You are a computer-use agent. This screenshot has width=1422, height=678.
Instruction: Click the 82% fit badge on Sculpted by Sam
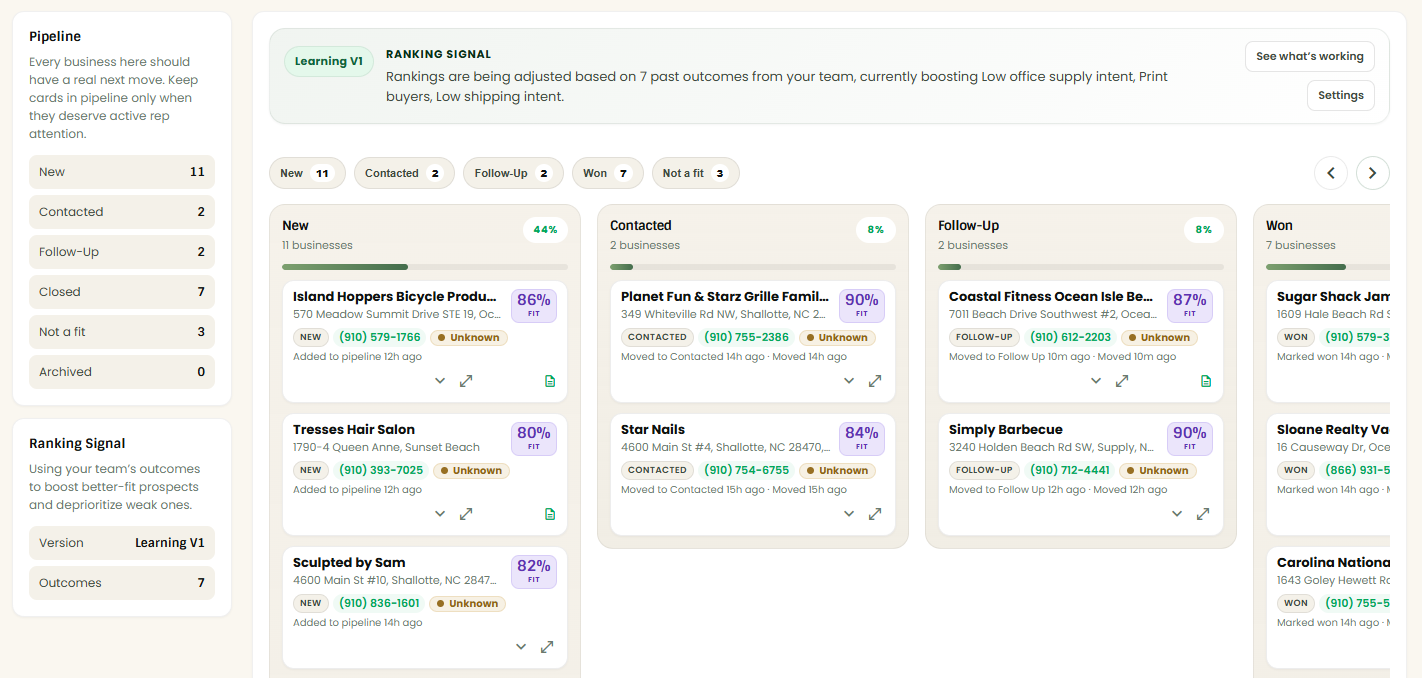(534, 572)
